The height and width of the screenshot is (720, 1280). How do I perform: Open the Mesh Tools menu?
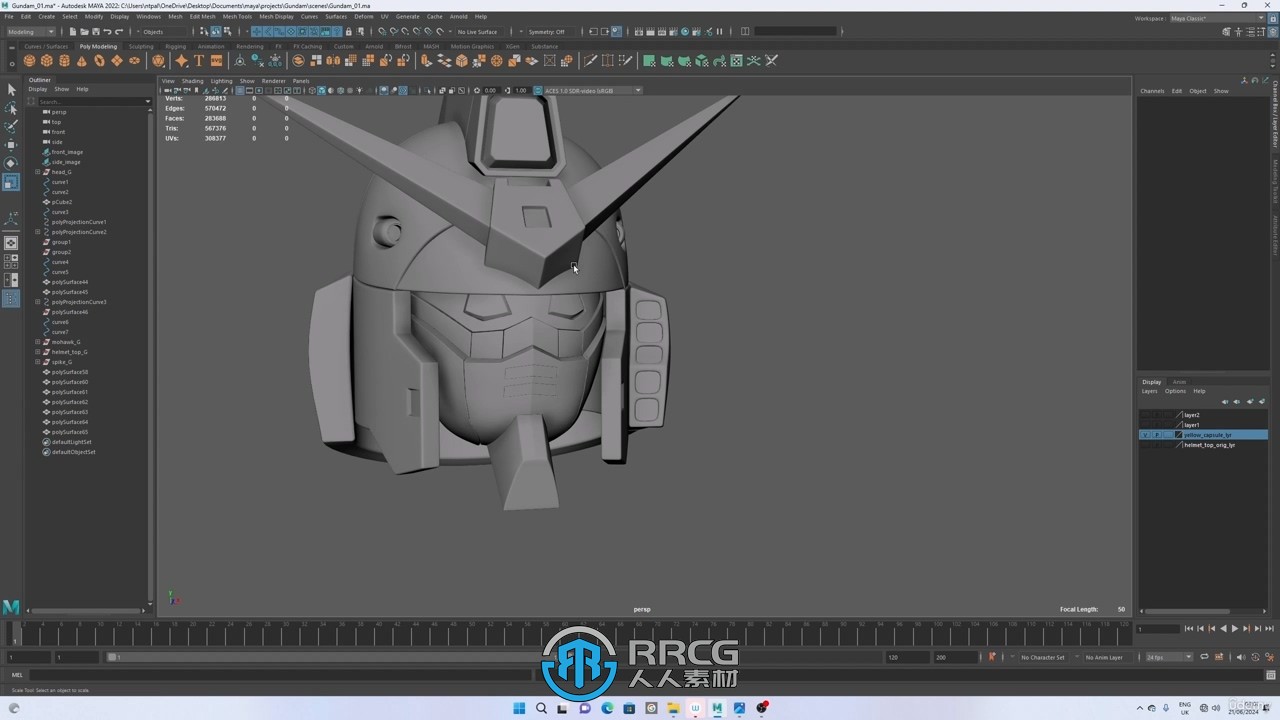pos(237,17)
